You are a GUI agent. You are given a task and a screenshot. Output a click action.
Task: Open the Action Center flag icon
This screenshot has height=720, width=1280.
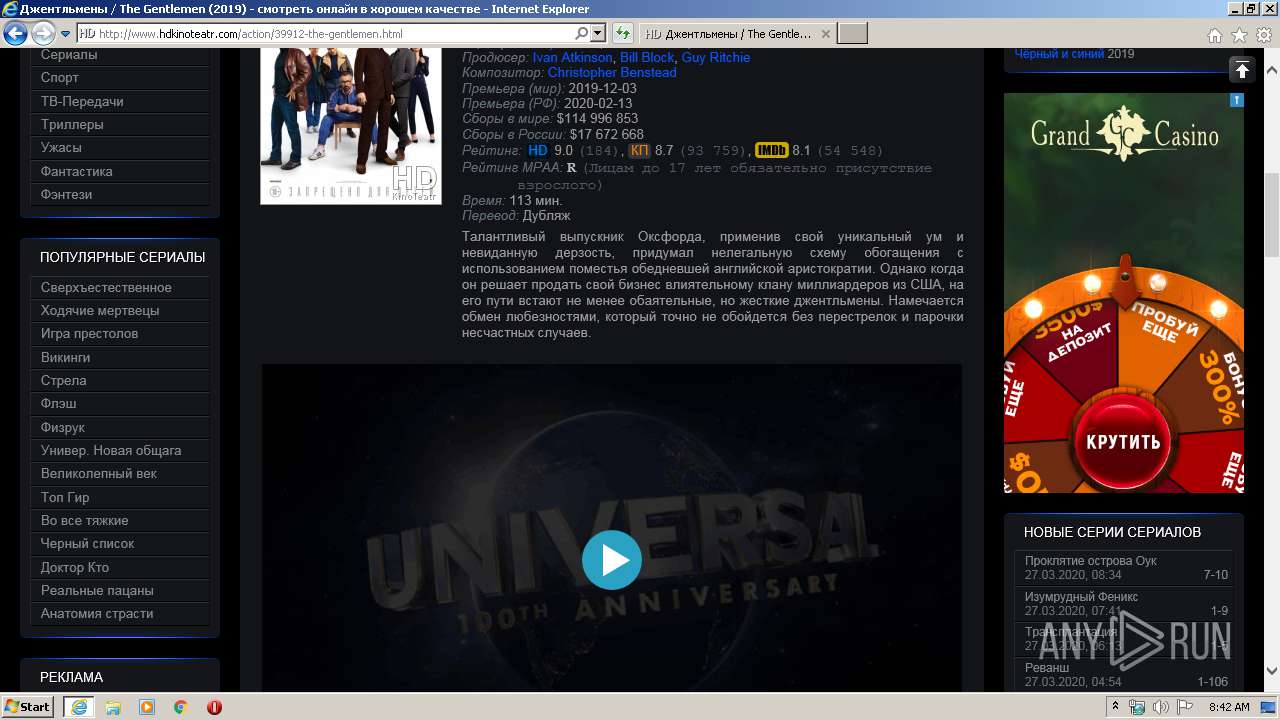[1185, 707]
